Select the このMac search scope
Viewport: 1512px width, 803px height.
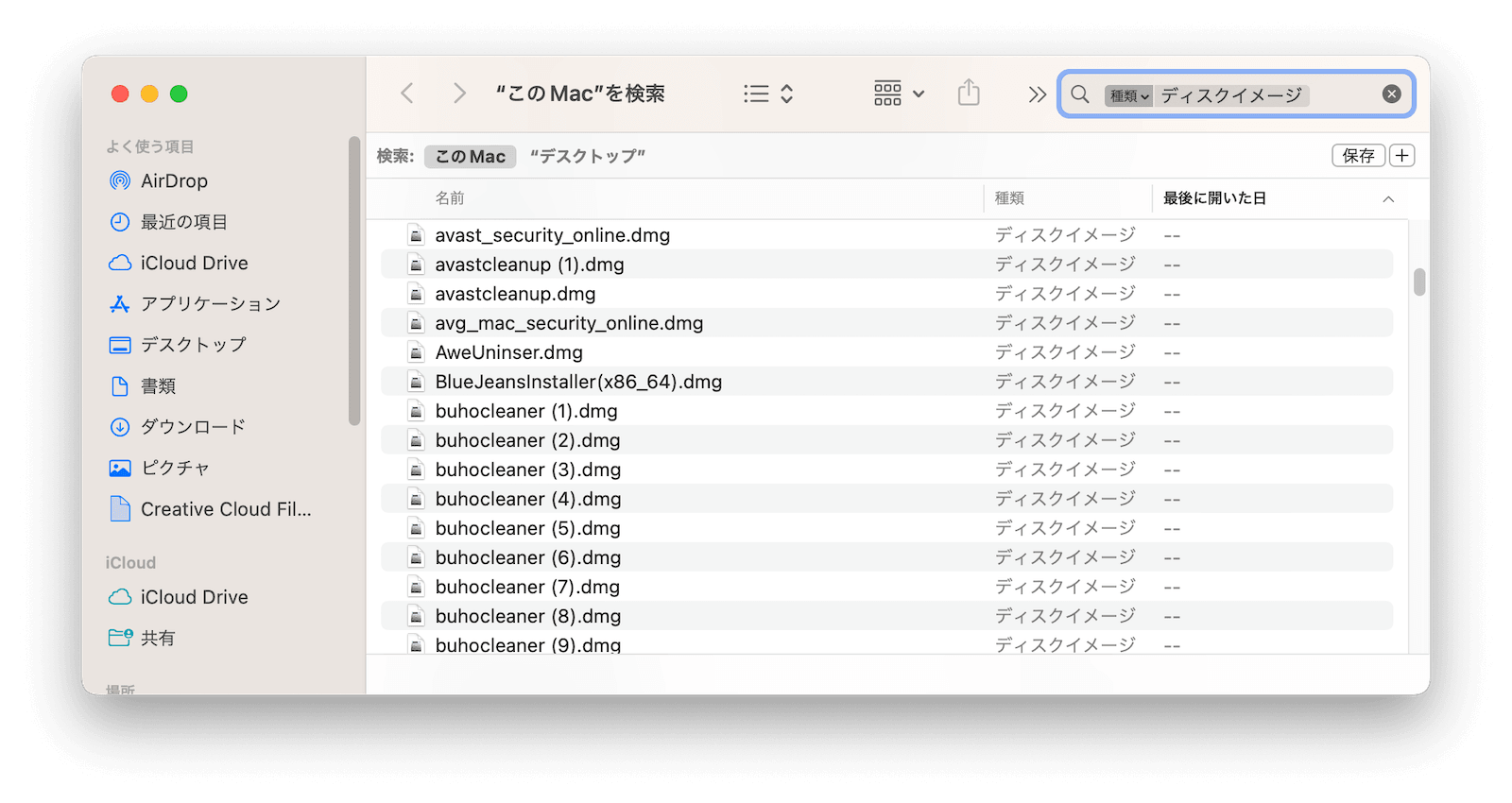(x=471, y=157)
